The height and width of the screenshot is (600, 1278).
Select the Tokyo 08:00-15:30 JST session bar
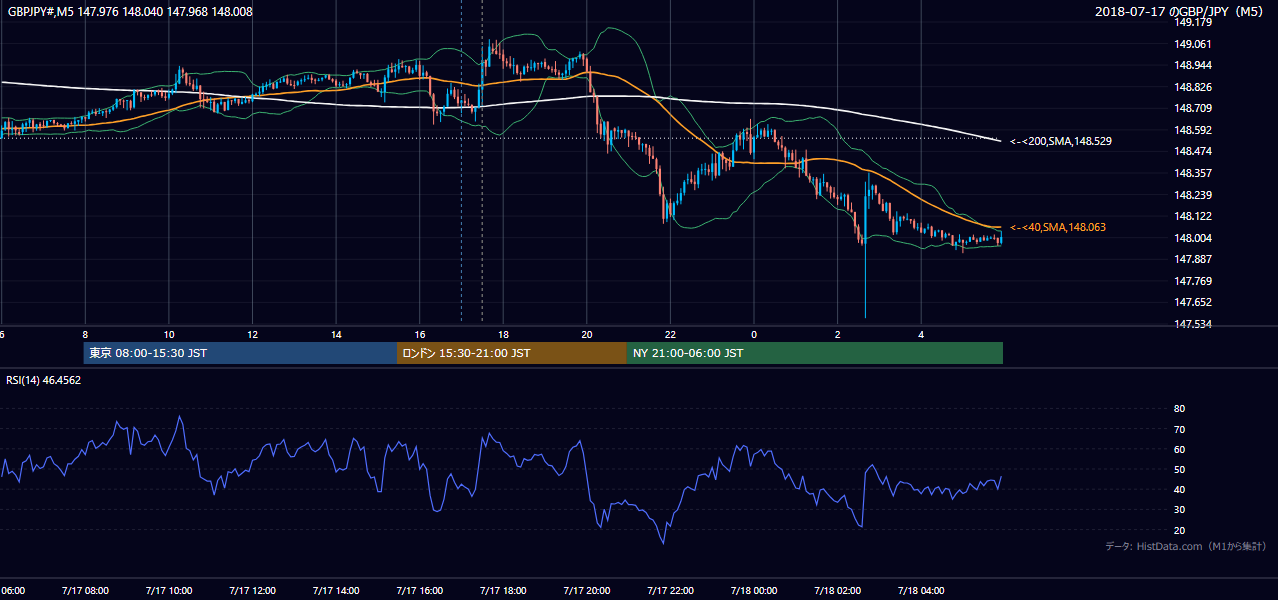point(240,353)
